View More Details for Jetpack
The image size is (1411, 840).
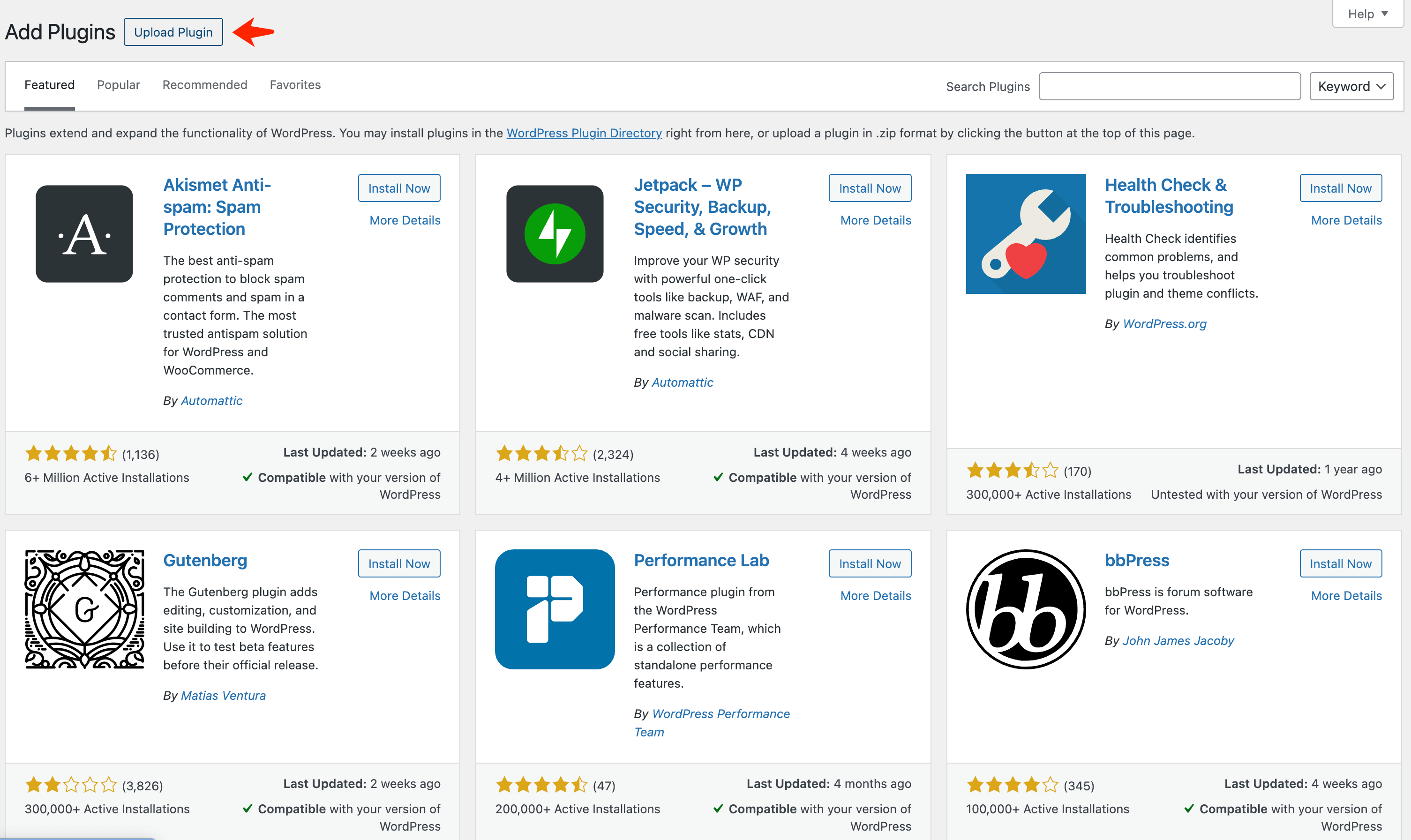875,220
